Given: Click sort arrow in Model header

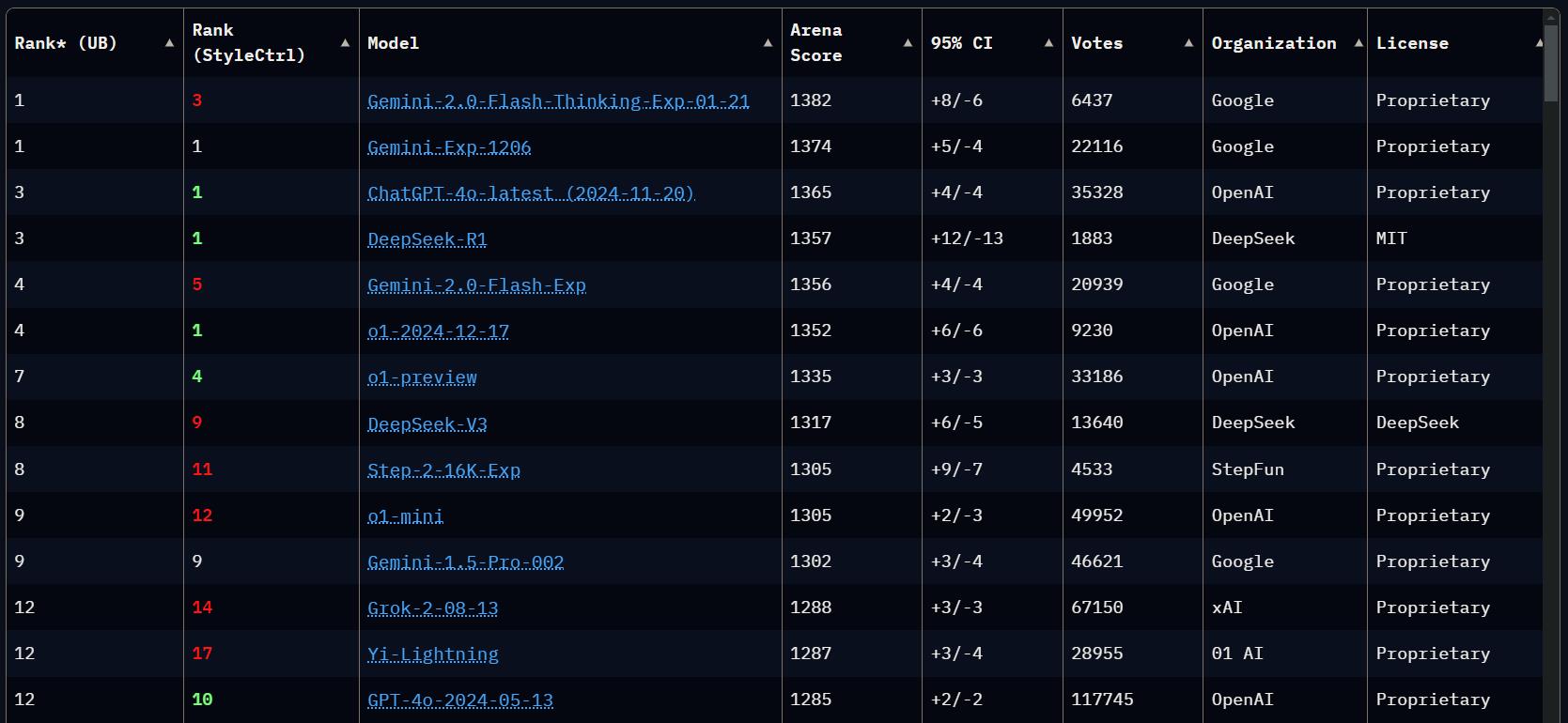Looking at the screenshot, I should [x=768, y=43].
